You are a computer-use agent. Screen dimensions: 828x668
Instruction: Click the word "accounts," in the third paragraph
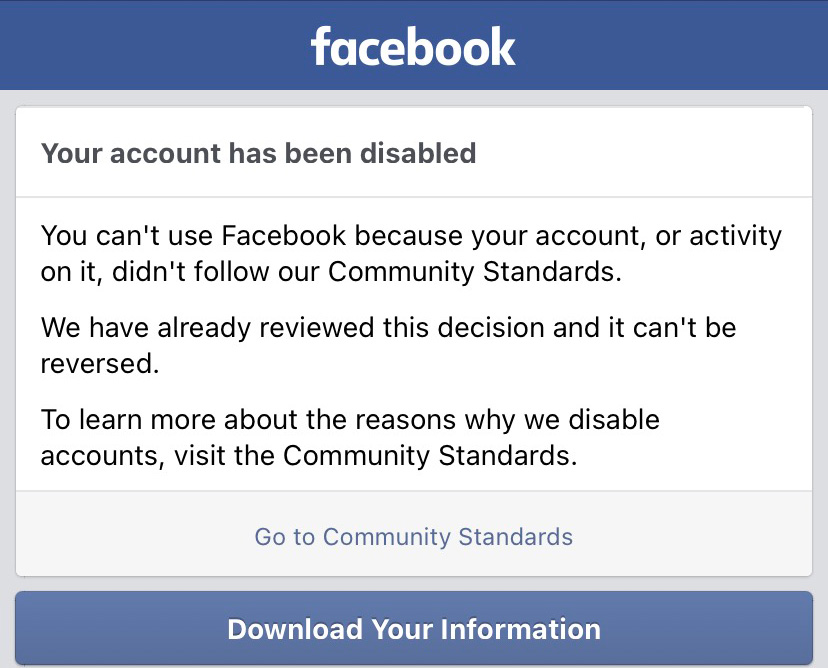tap(100, 456)
